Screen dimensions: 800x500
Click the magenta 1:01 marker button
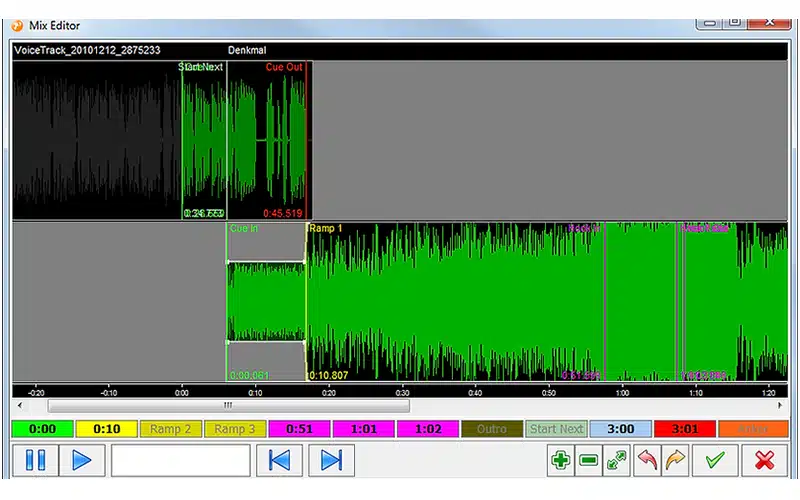364,429
